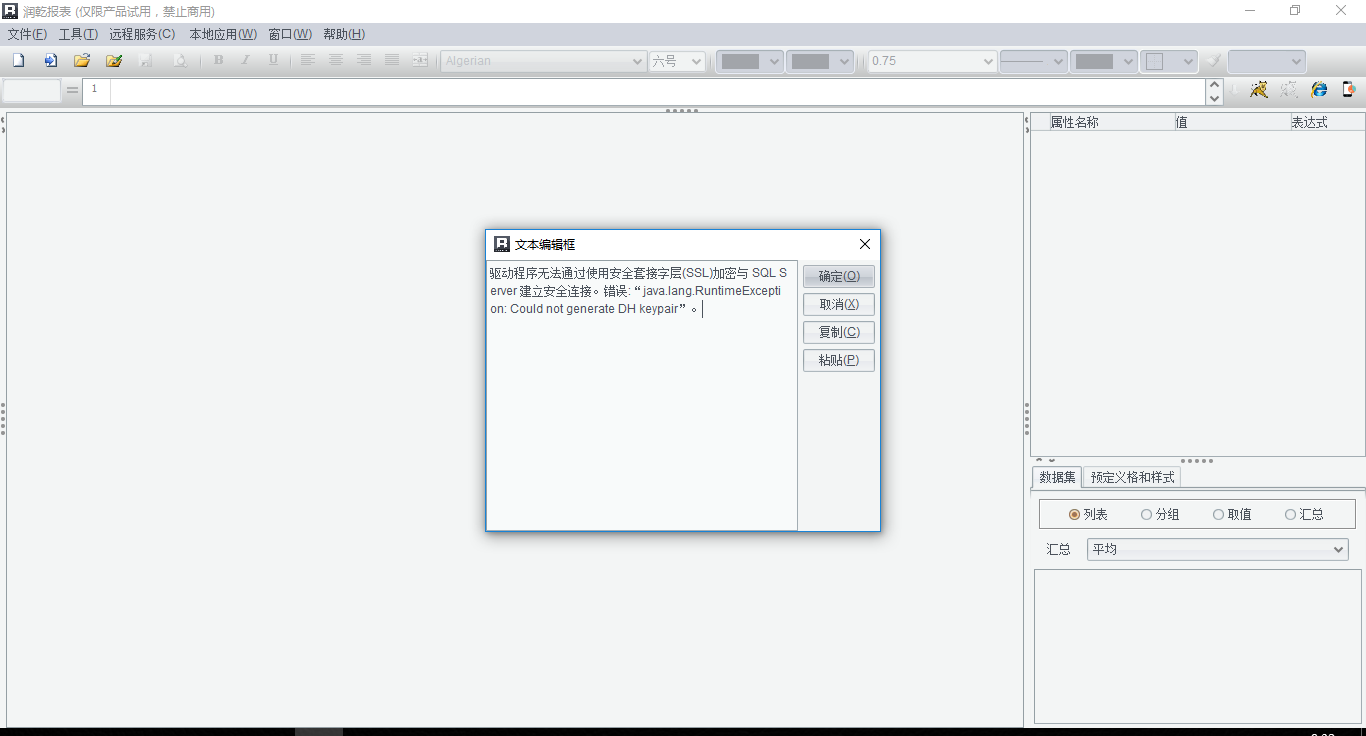Click the print preview magnifier icon
Image resolution: width=1366 pixels, height=736 pixels.
tap(180, 61)
